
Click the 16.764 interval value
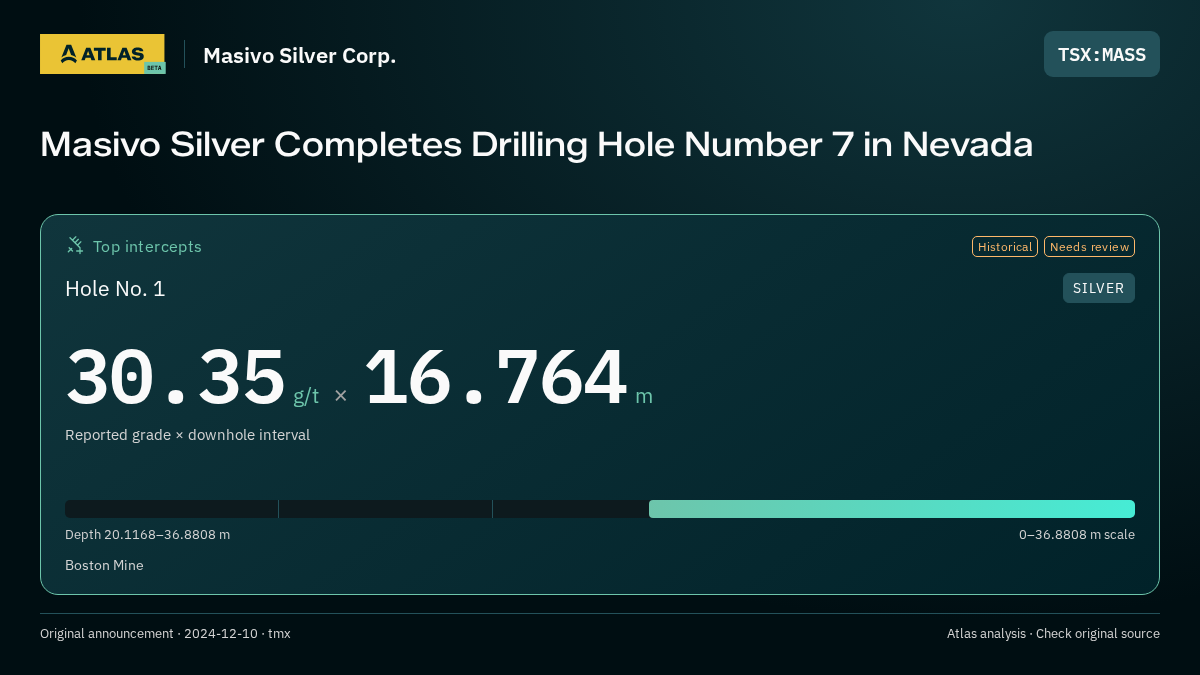coord(496,377)
